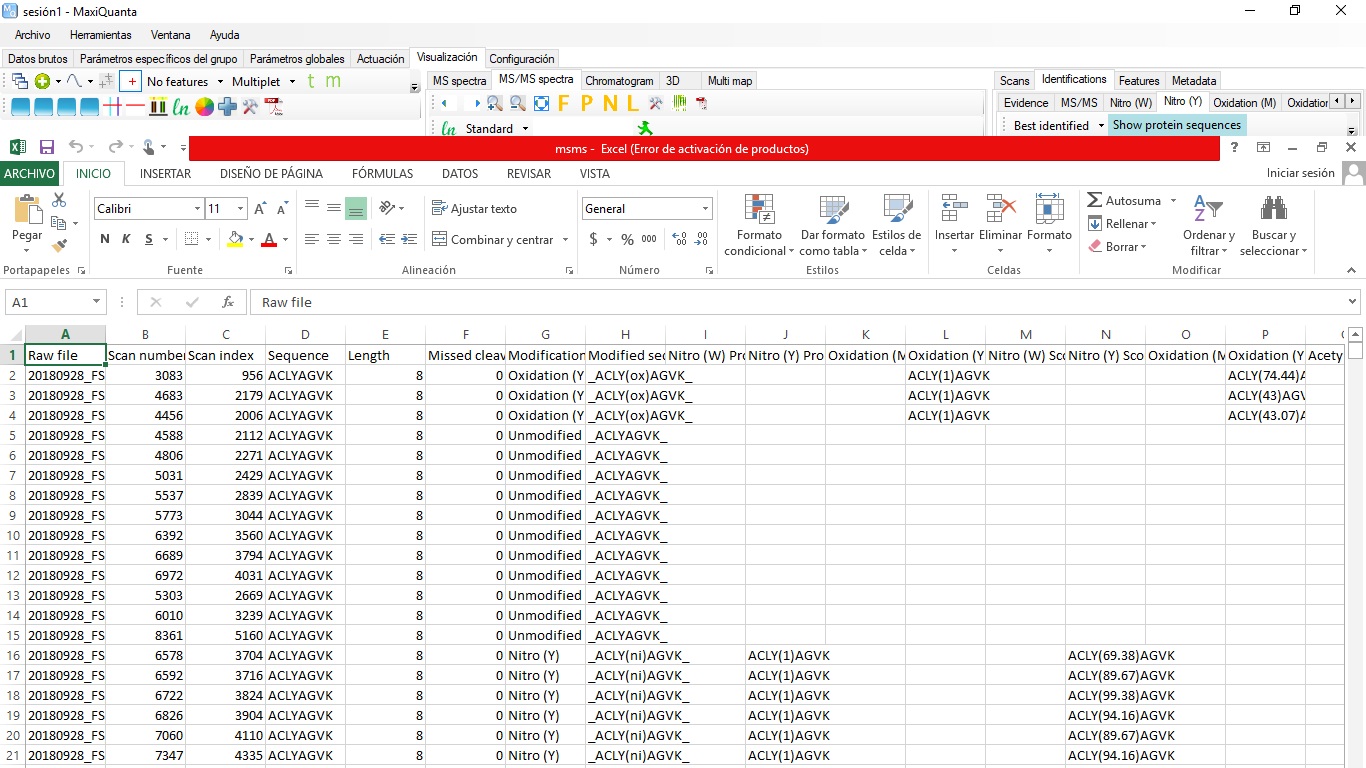1366x768 pixels.
Task: Click the format painter brush icon
Action: (x=59, y=245)
